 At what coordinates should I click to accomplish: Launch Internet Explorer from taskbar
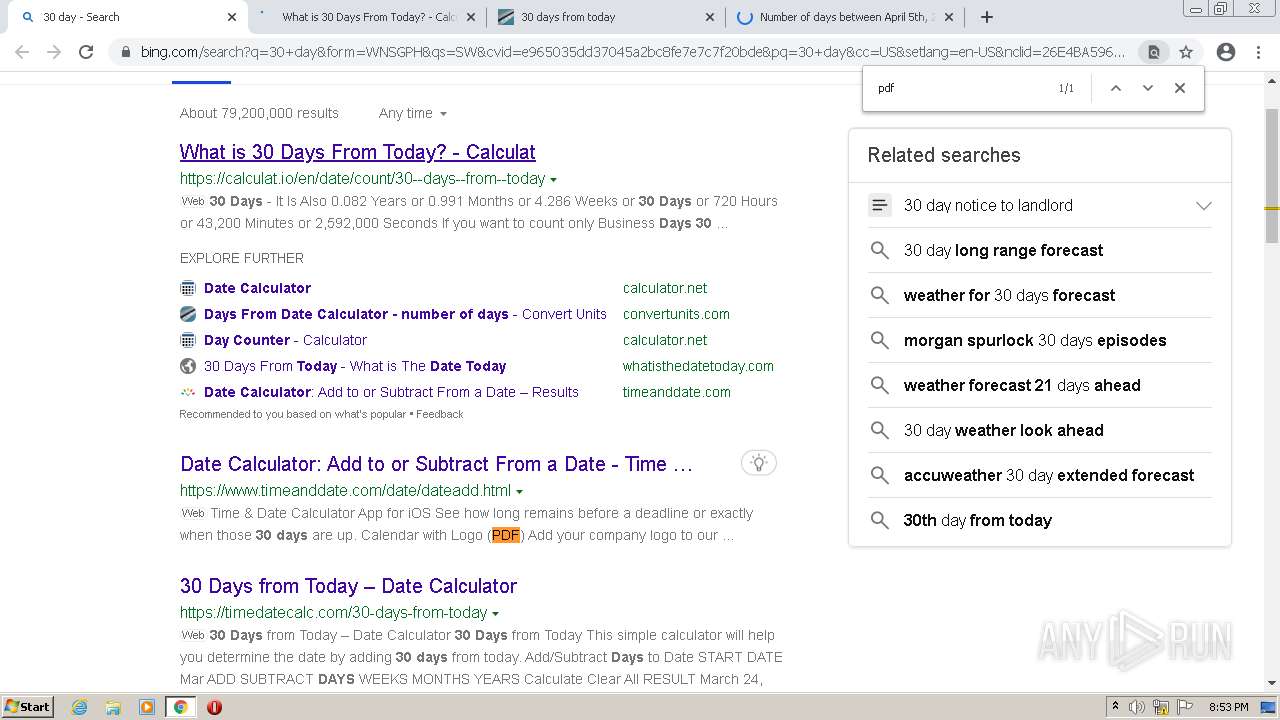pos(80,707)
